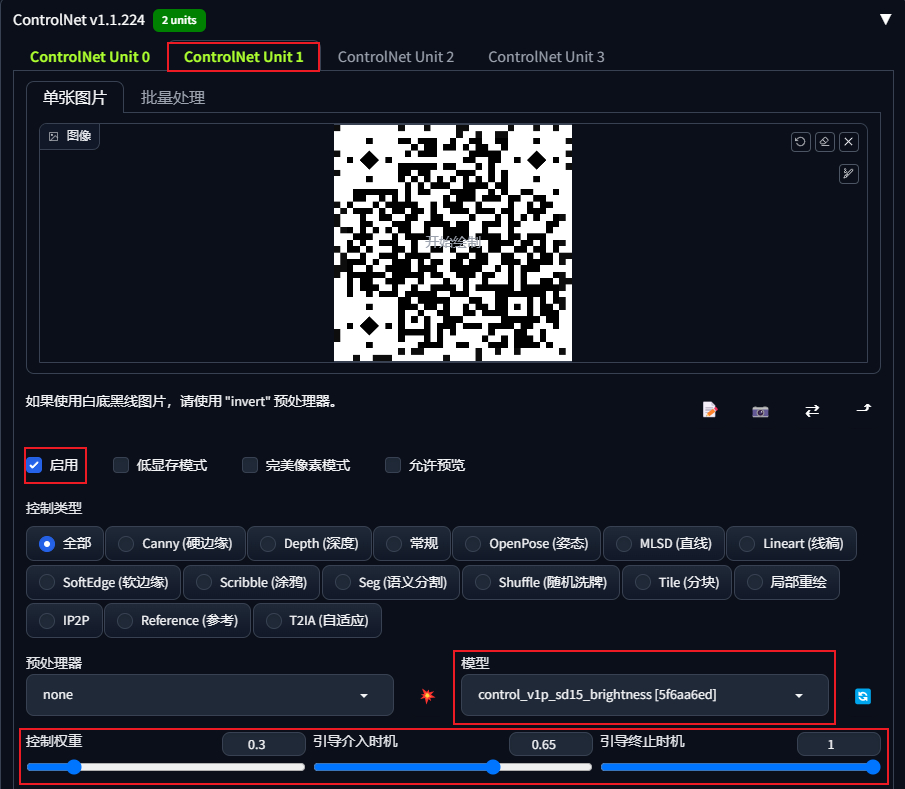905x789 pixels.
Task: Remove the QR image with X icon
Action: pos(848,142)
